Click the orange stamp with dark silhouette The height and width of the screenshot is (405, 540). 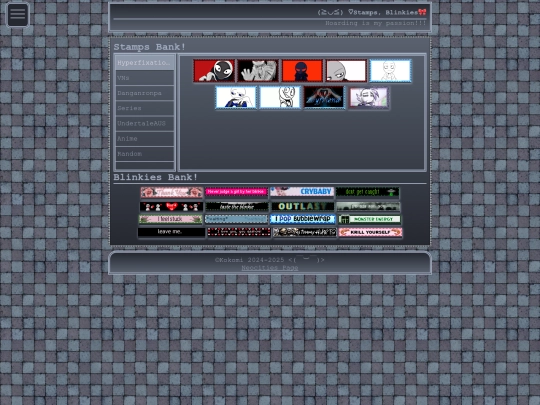tap(302, 71)
